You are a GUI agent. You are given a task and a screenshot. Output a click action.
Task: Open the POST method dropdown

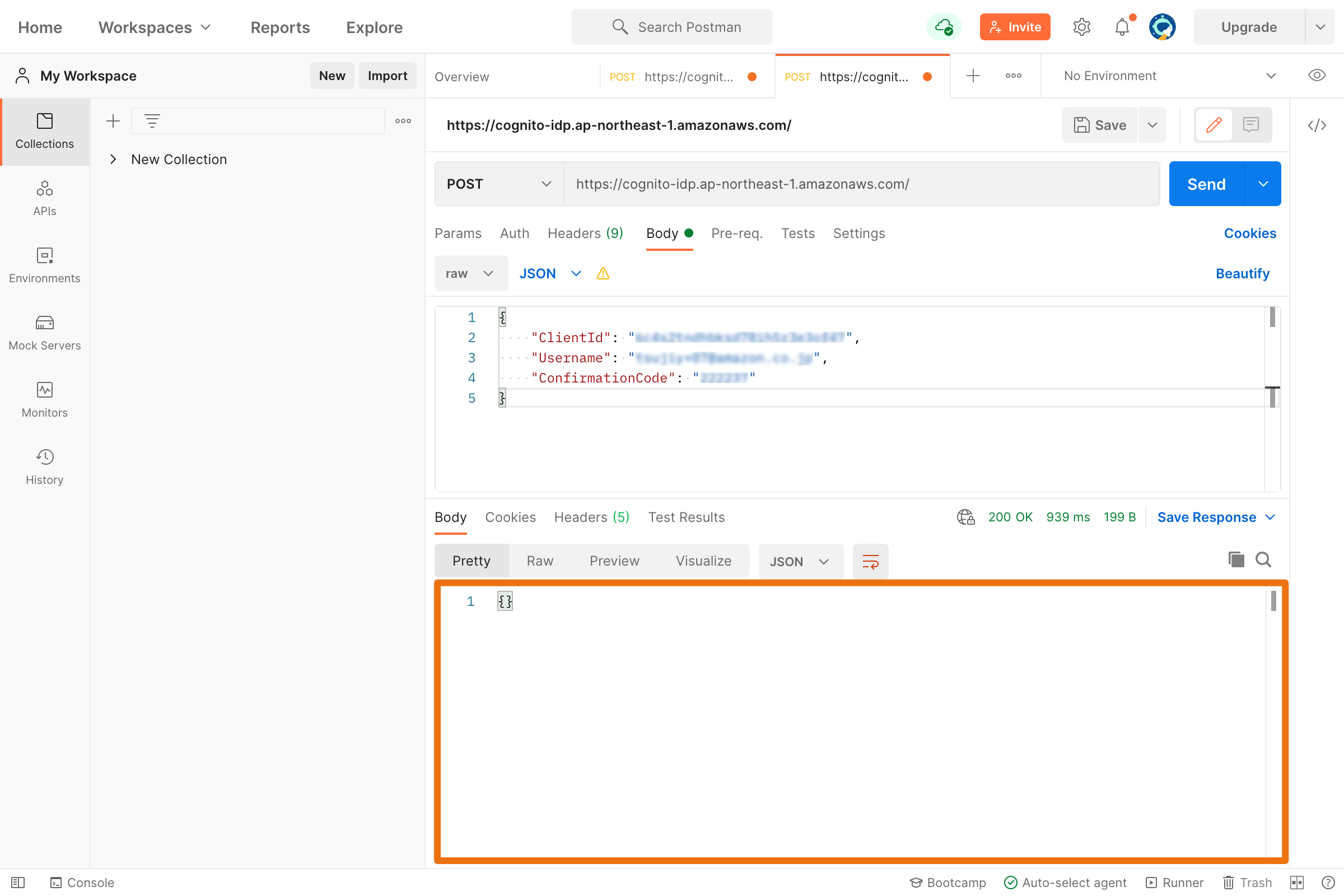tap(499, 184)
